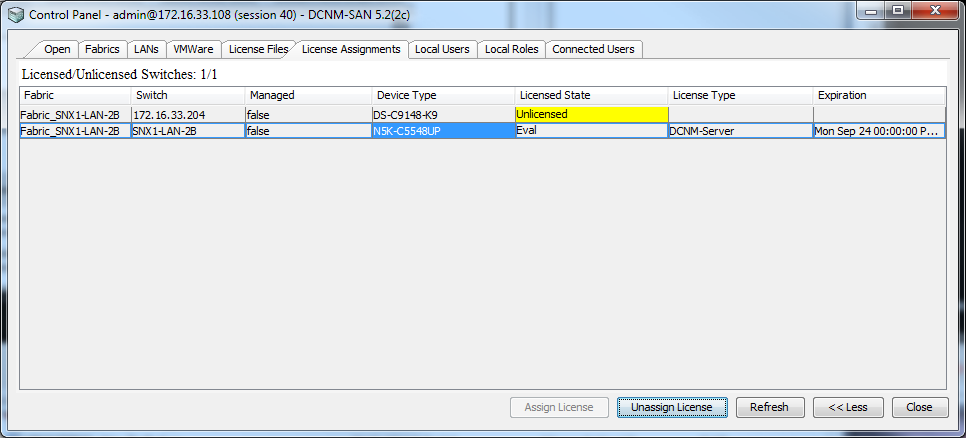This screenshot has height=438, width=966.
Task: Click Managed false cell in DS-C9148-K9 row
Action: [x=308, y=115]
